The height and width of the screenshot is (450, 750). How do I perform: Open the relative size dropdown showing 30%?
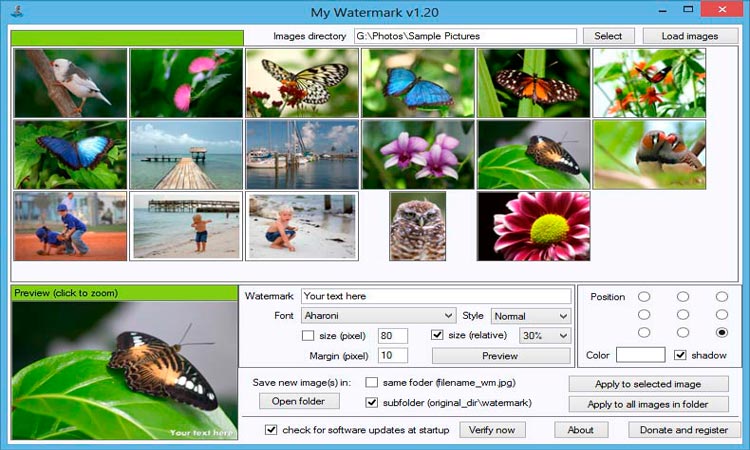[x=545, y=336]
